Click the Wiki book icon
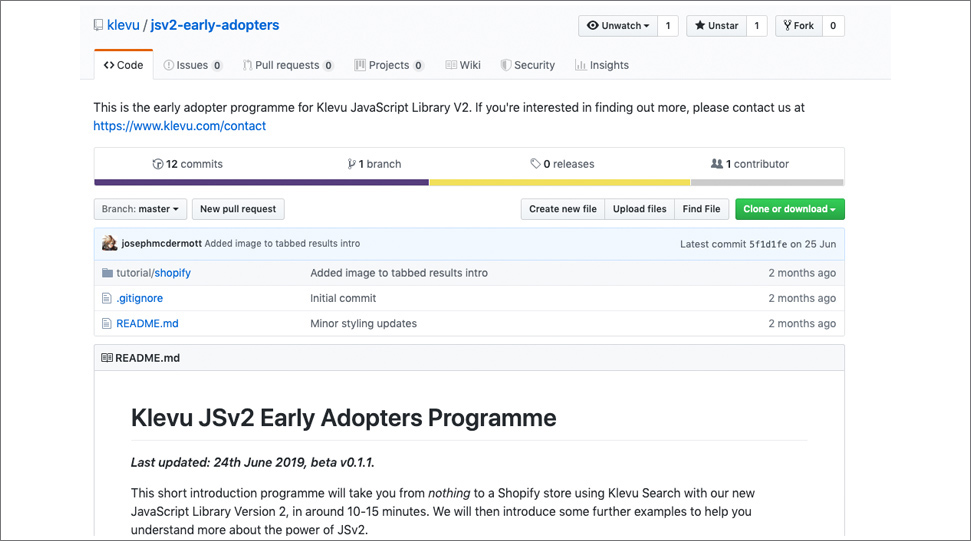The image size is (971, 541). (451, 65)
